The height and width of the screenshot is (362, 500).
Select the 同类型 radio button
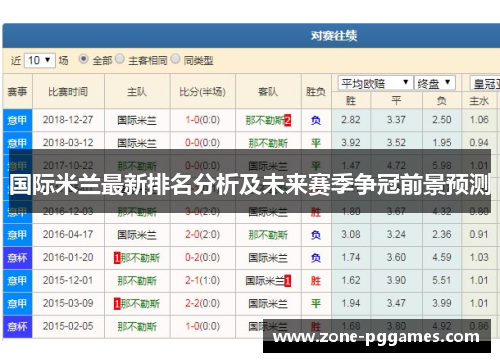point(175,59)
